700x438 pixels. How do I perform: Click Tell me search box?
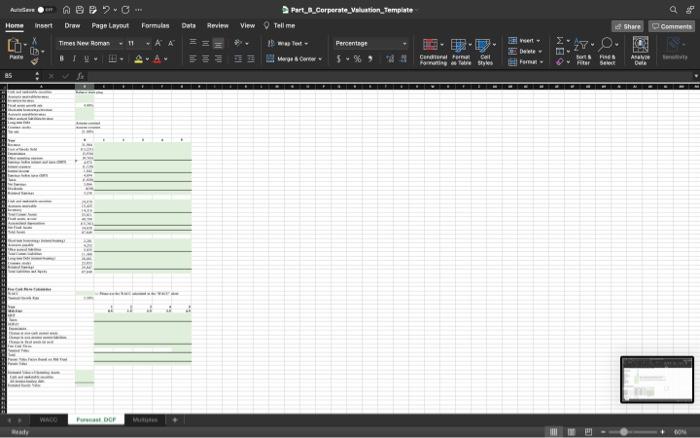pos(279,25)
